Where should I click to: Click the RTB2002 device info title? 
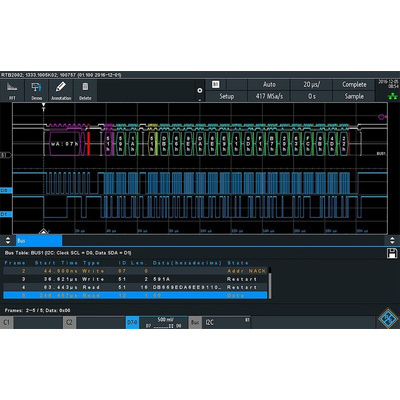coord(61,75)
